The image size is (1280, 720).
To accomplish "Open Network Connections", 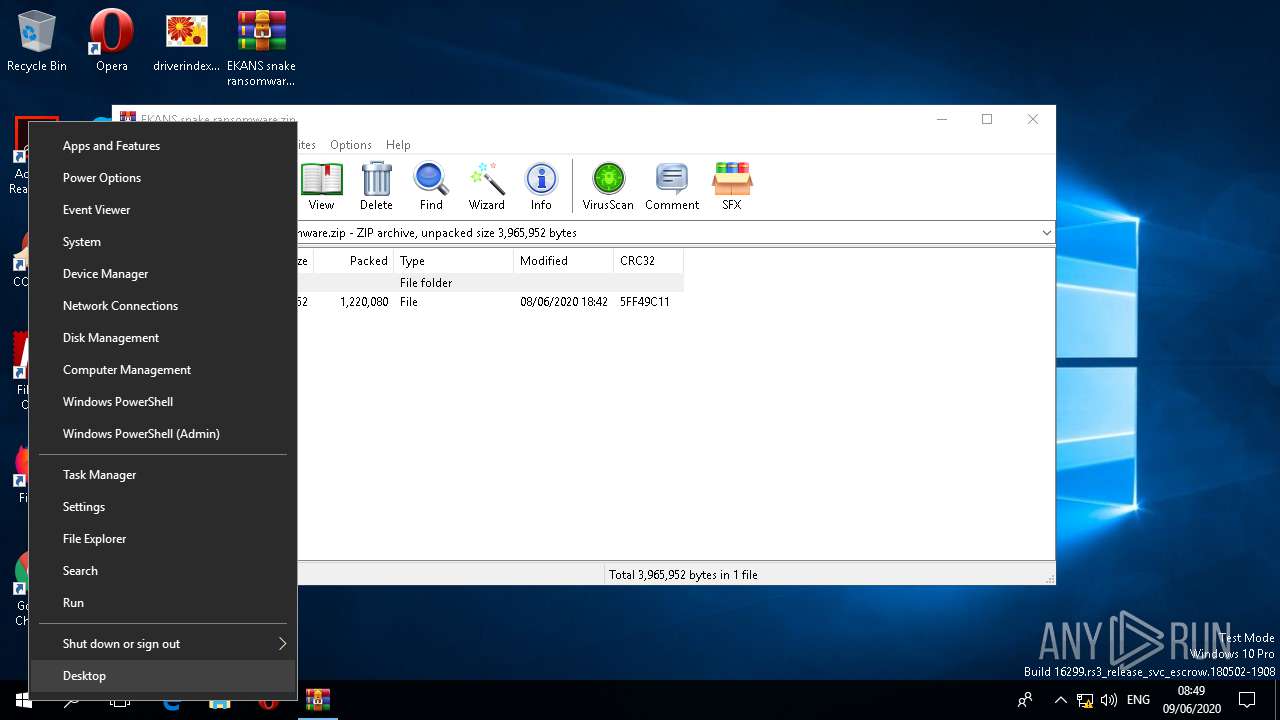I will [x=163, y=306].
